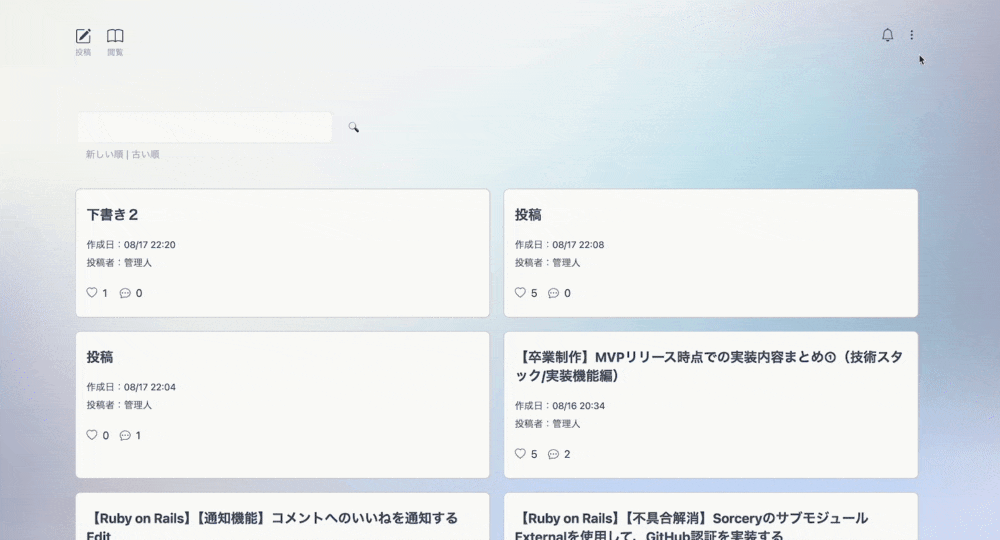Viewport: 1000px width, 540px height.
Task: Open the three-dot more menu
Action: click(x=911, y=35)
